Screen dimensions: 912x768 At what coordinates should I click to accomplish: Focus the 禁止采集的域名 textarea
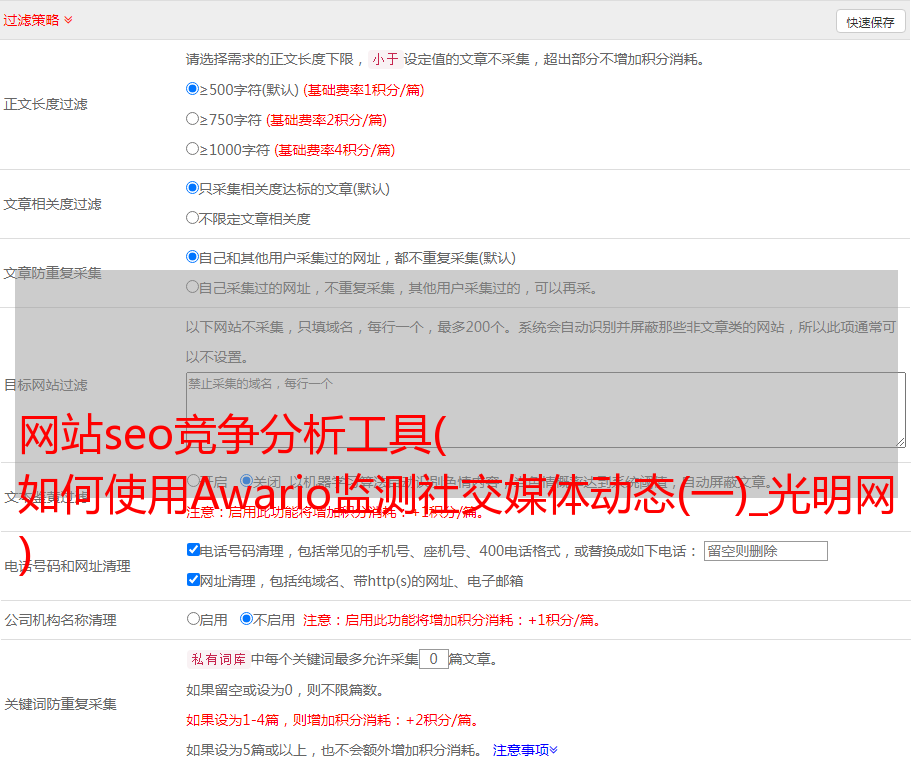point(546,410)
